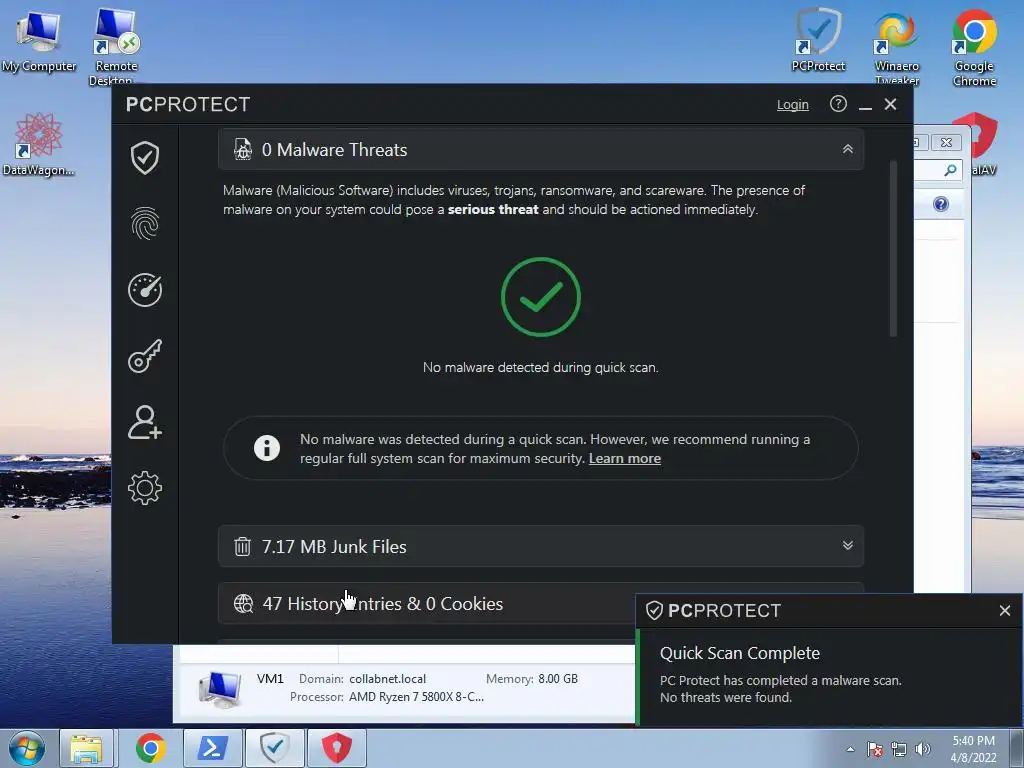Screen dimensions: 1024x768
Task: Show hidden system tray icons
Action: click(850, 749)
